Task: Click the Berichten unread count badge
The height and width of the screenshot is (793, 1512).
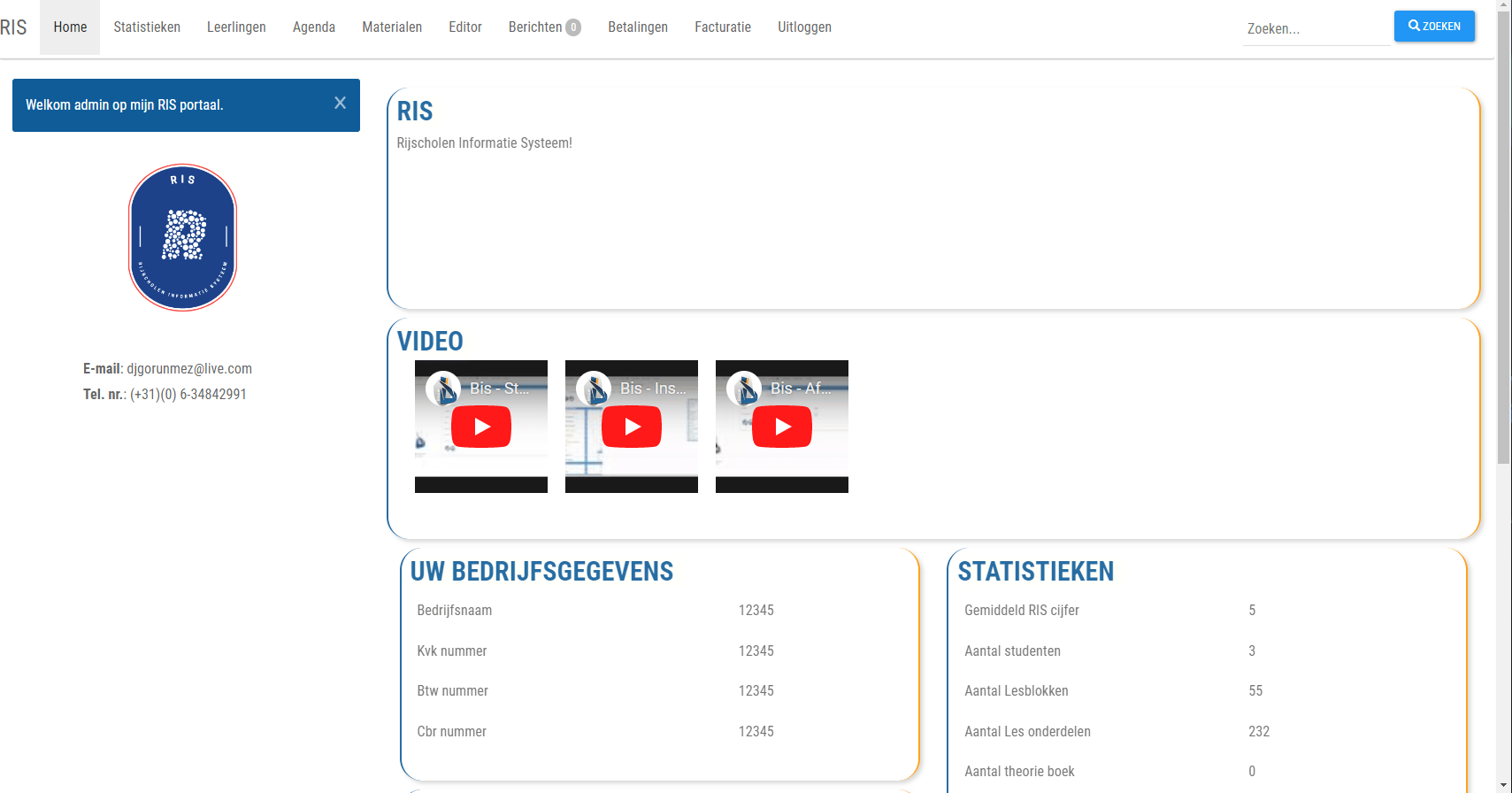Action: coord(573,27)
